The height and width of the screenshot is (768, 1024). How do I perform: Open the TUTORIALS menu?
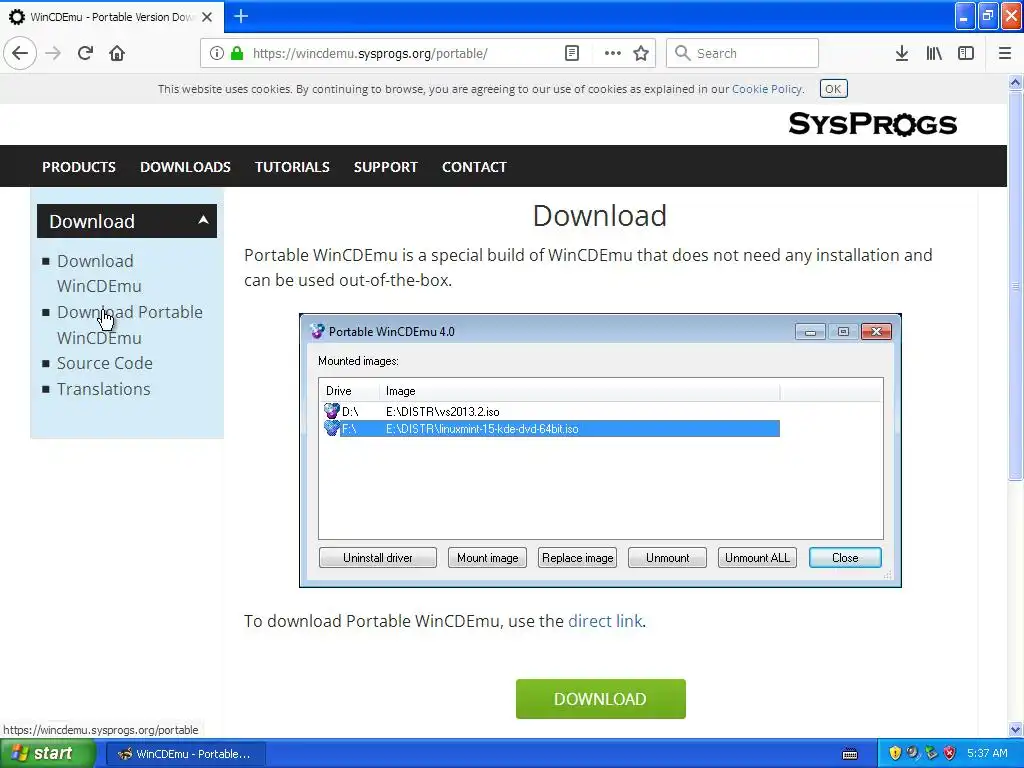pyautogui.click(x=292, y=167)
